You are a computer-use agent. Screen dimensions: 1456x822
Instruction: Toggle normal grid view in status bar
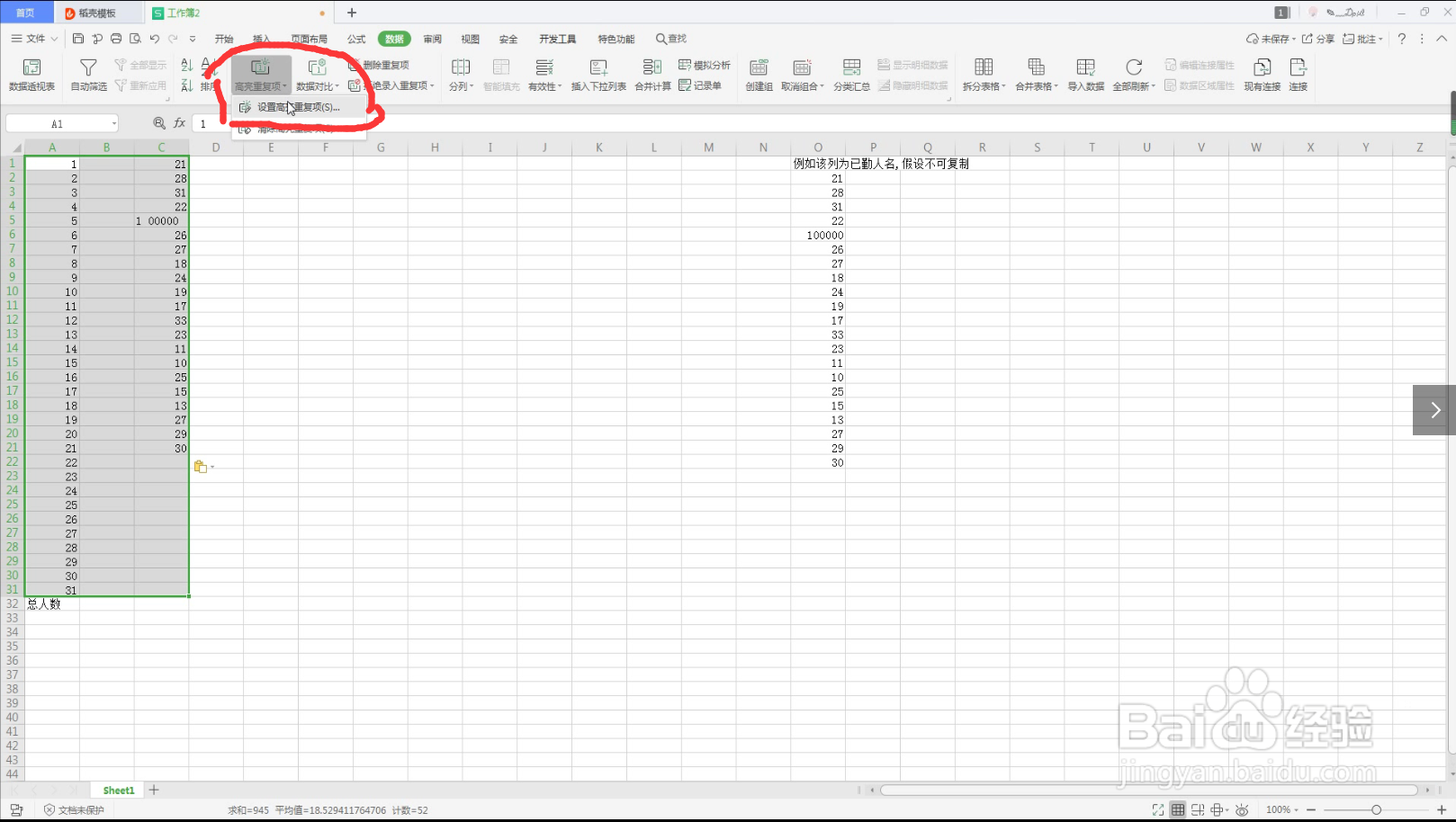click(x=1178, y=809)
